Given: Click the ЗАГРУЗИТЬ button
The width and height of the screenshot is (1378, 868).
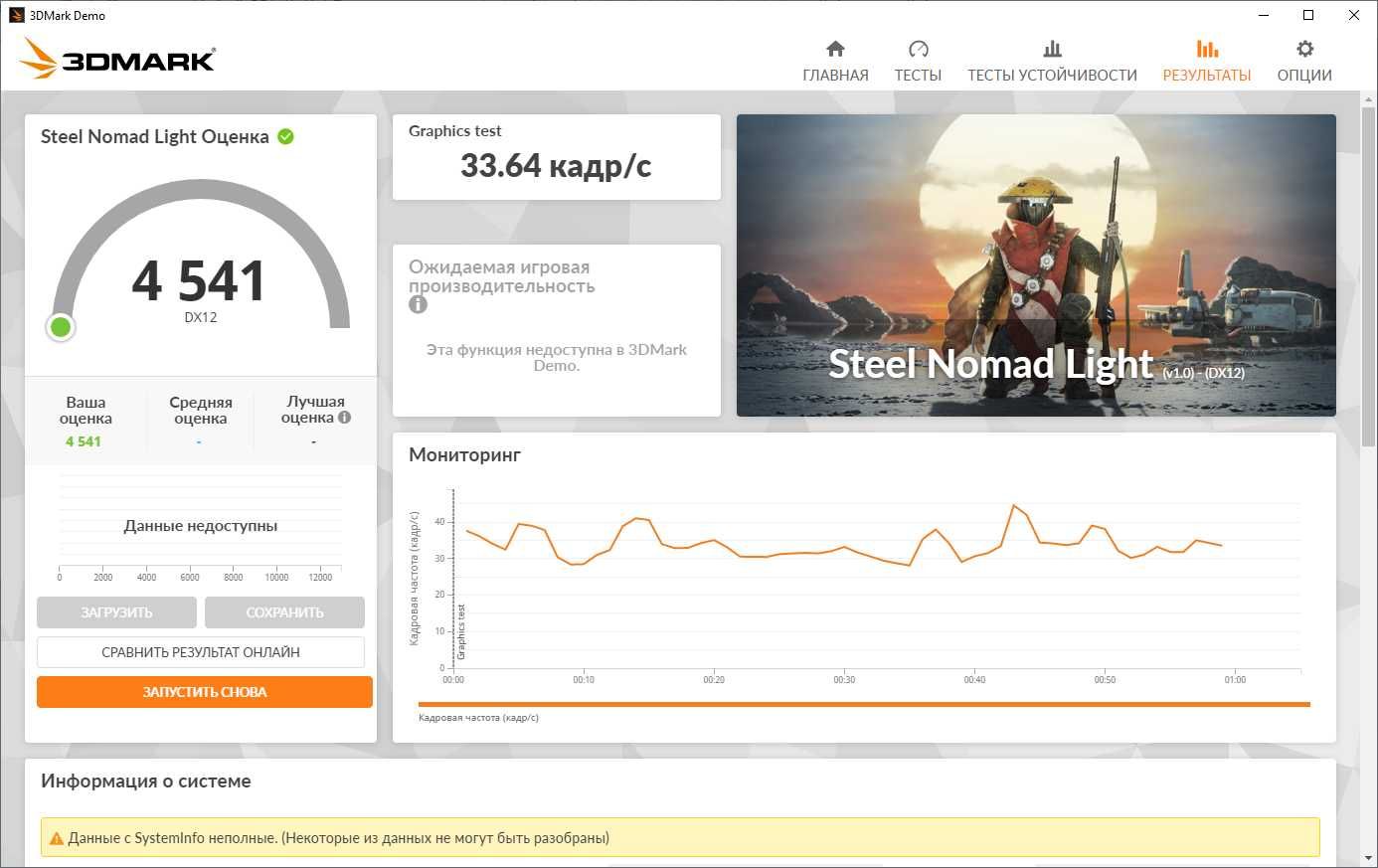Looking at the screenshot, I should [x=116, y=612].
